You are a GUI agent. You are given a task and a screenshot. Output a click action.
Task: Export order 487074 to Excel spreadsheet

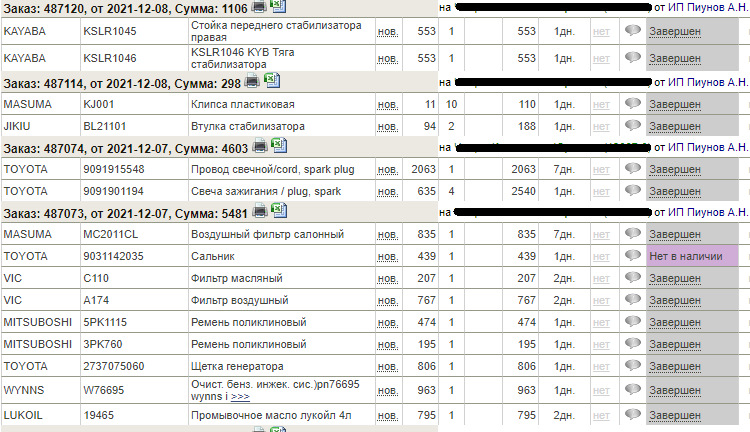tap(279, 145)
